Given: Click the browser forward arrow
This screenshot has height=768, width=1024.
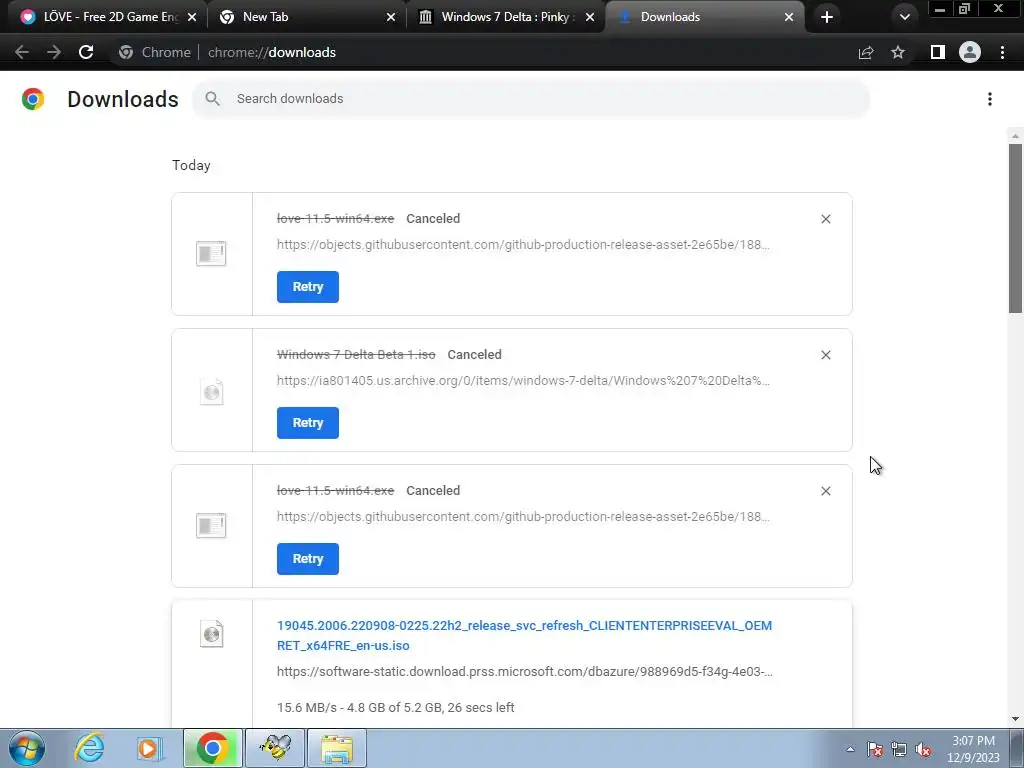Looking at the screenshot, I should 54,52.
